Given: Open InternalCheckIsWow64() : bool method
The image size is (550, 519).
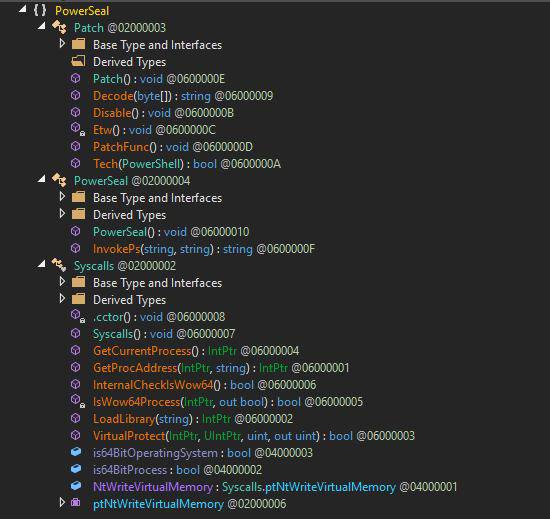Looking at the screenshot, I should click(204, 385).
